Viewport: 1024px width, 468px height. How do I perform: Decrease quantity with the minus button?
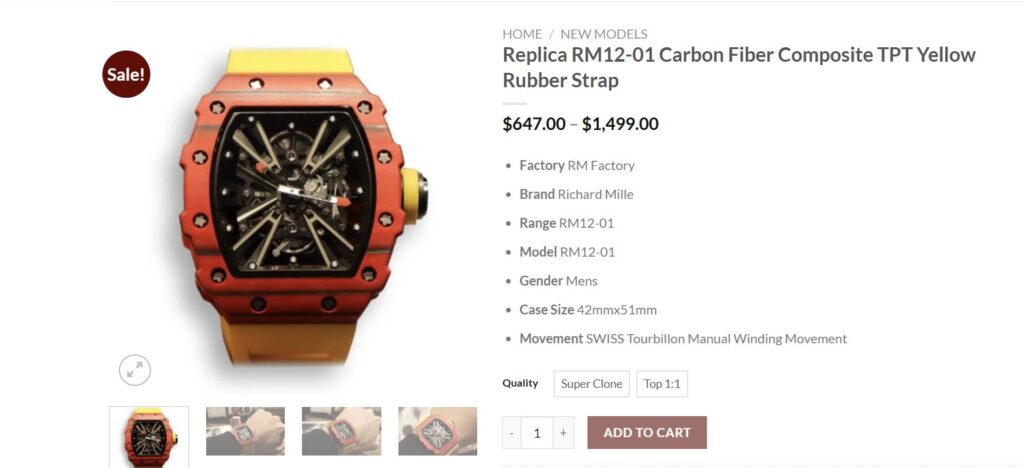pyautogui.click(x=512, y=433)
